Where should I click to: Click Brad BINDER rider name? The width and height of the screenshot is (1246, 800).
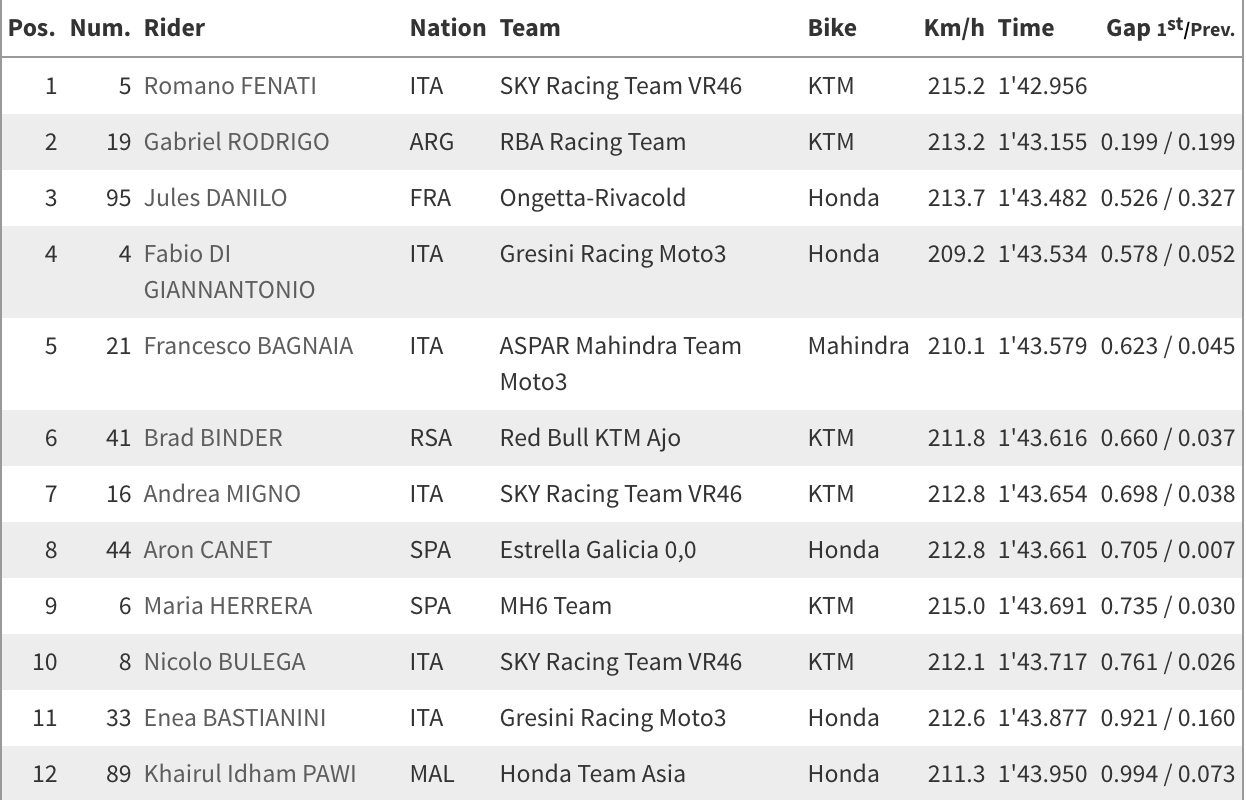(x=213, y=438)
